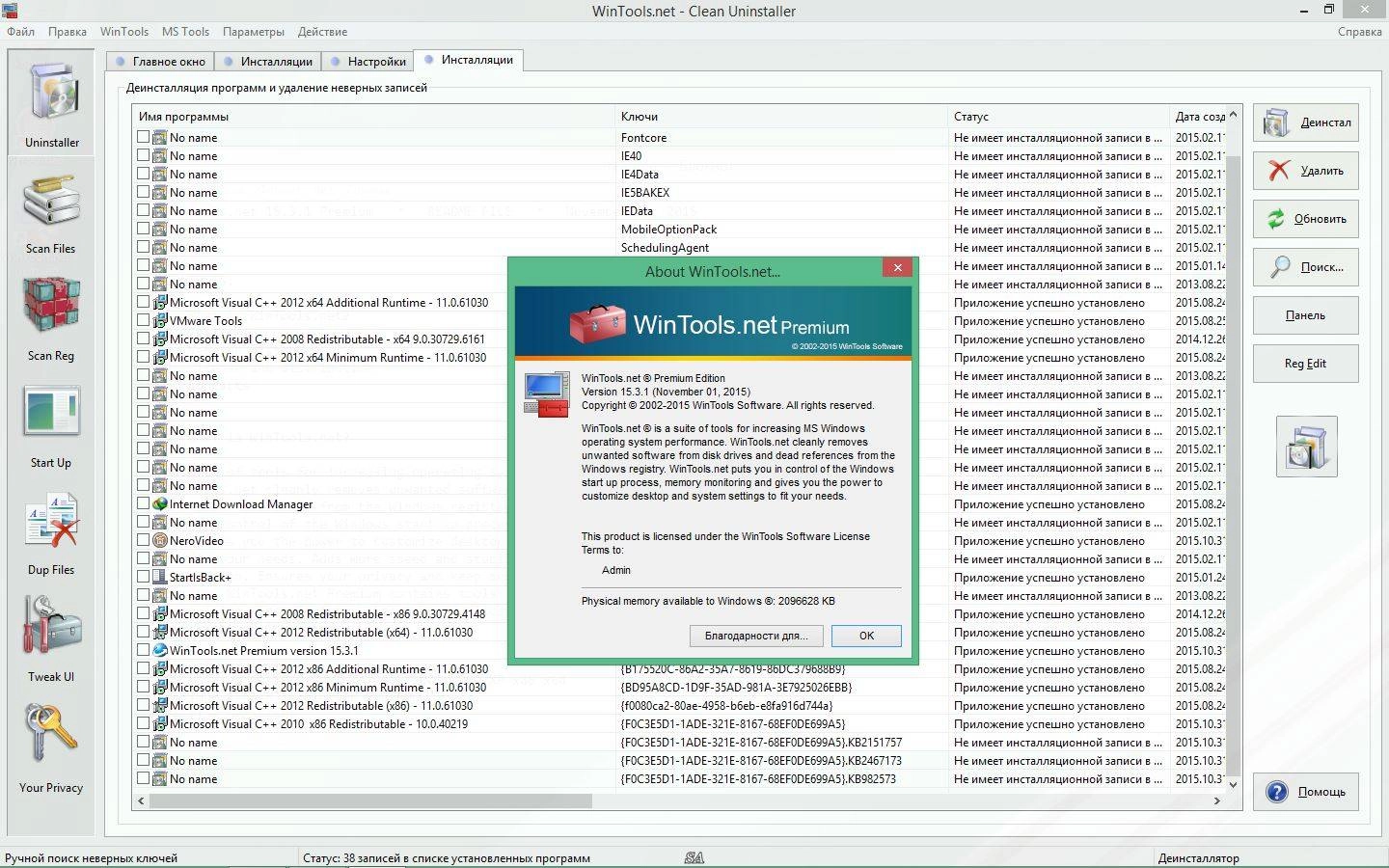This screenshot has width=1389, height=868.
Task: Open the Scan Reg tool
Action: [51, 318]
